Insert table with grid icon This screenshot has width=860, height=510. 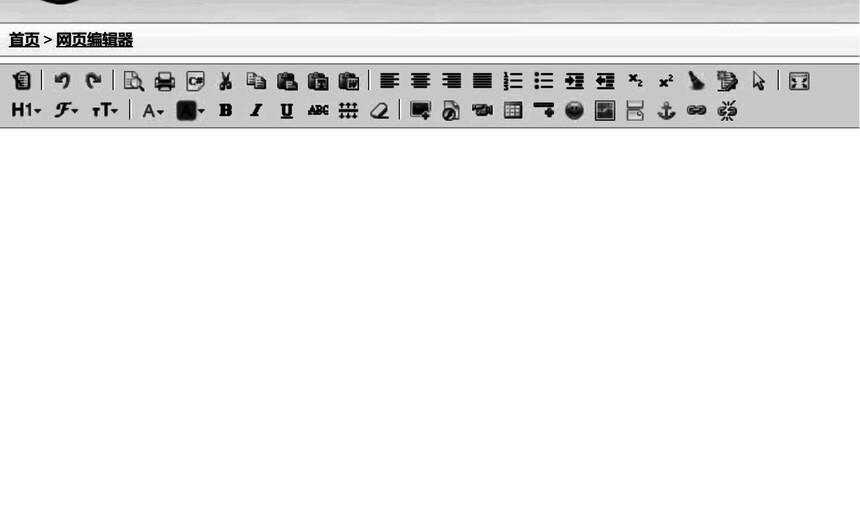click(513, 110)
